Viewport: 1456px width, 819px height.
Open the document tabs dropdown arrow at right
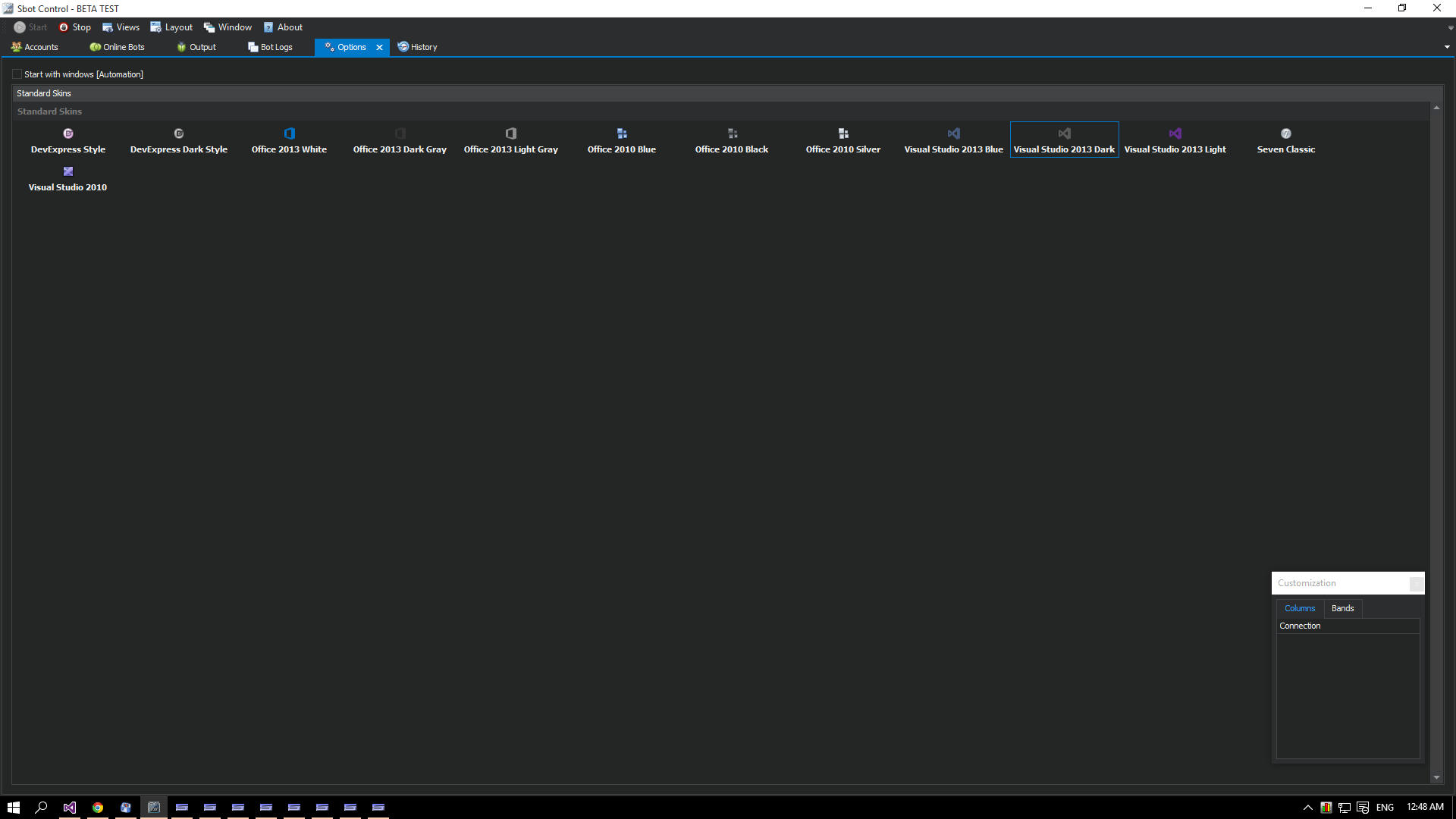pos(1447,47)
